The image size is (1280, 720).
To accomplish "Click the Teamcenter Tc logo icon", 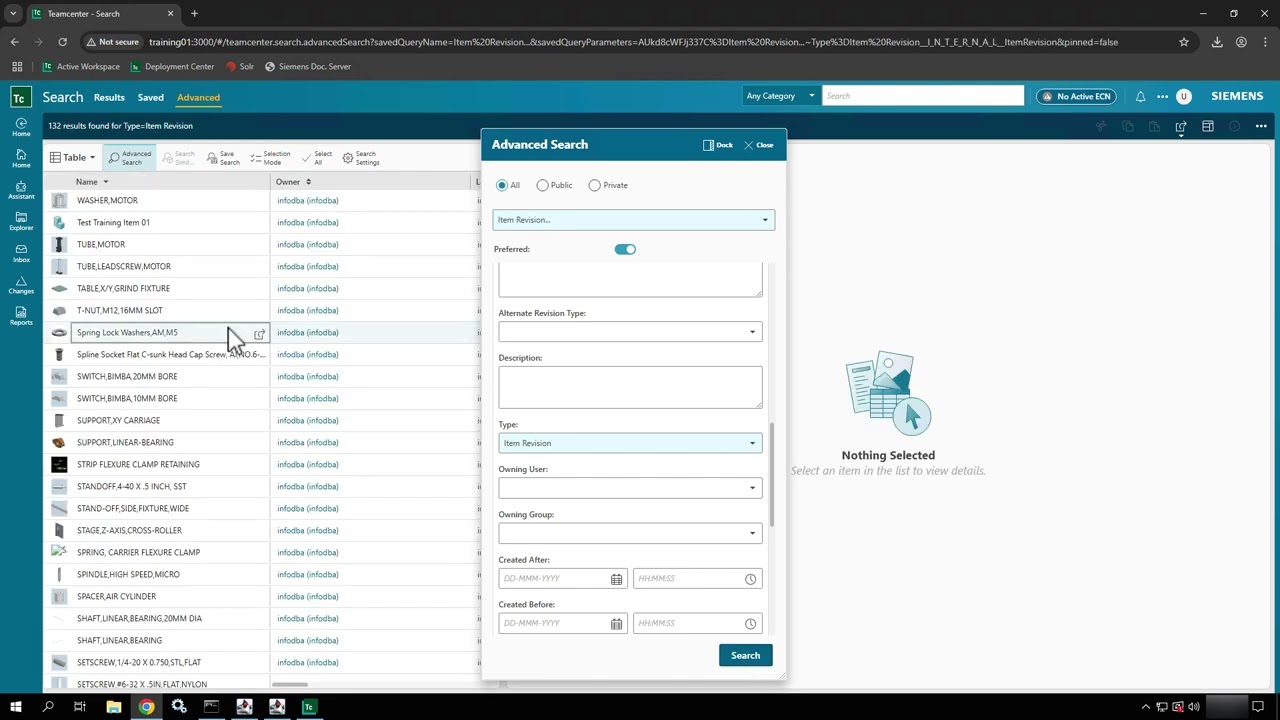I will [21, 97].
